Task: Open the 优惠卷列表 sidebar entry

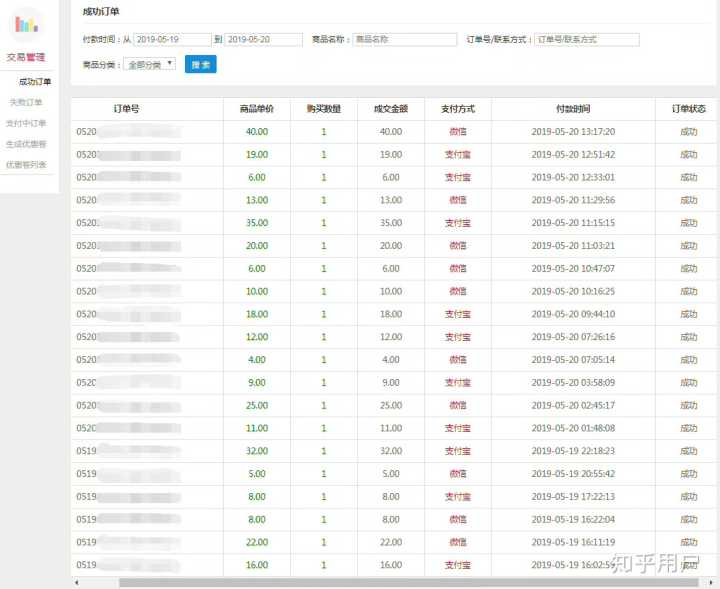Action: click(x=26, y=165)
